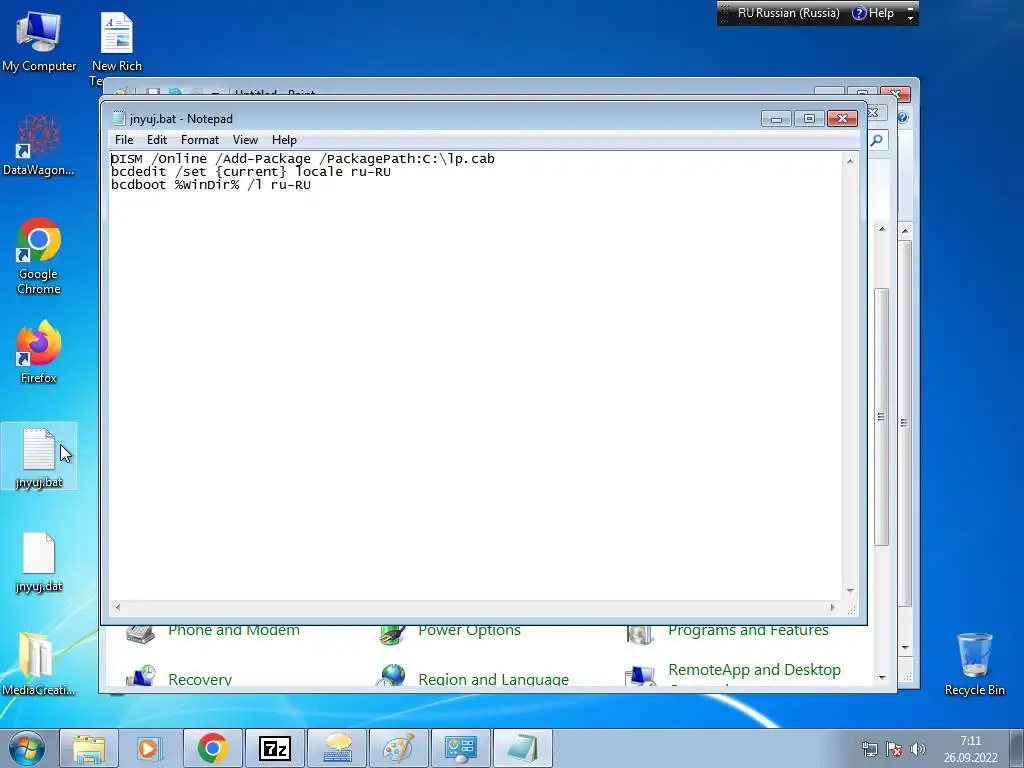Screen dimensions: 1024x768
Task: Open 7-Zip from the taskbar
Action: pyautogui.click(x=274, y=748)
